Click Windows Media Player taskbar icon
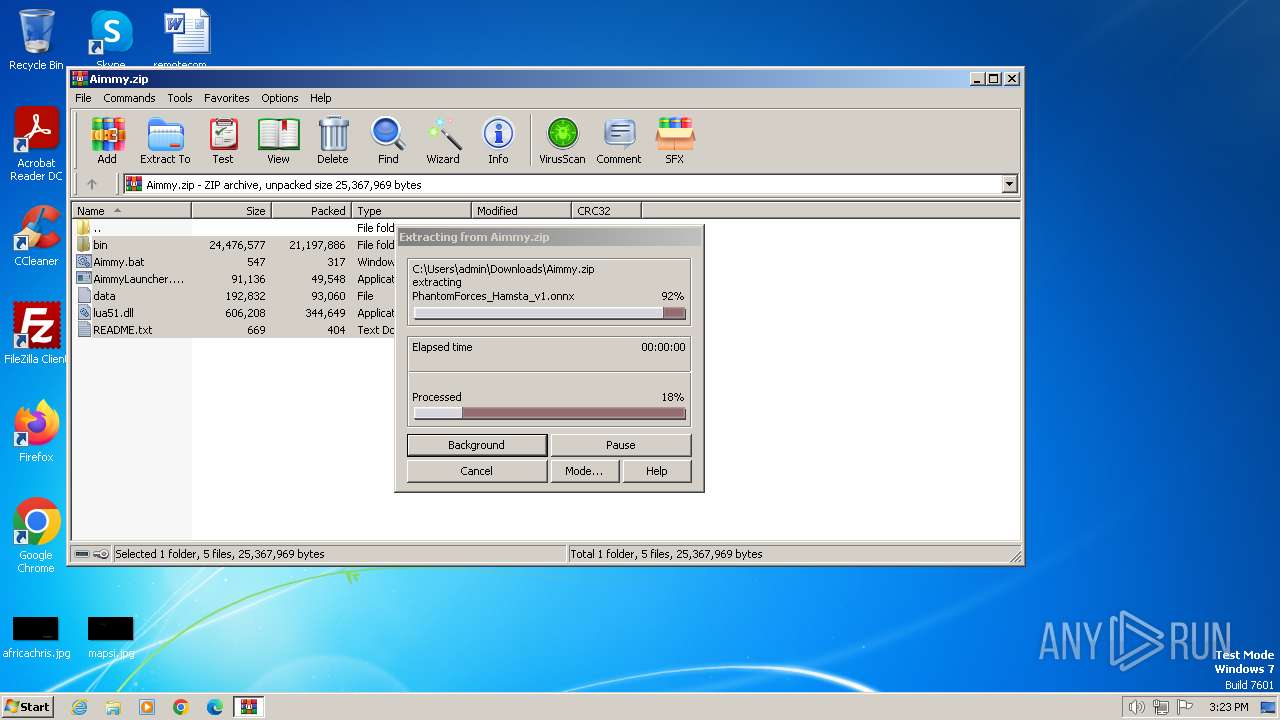This screenshot has height=720, width=1280. click(147, 707)
